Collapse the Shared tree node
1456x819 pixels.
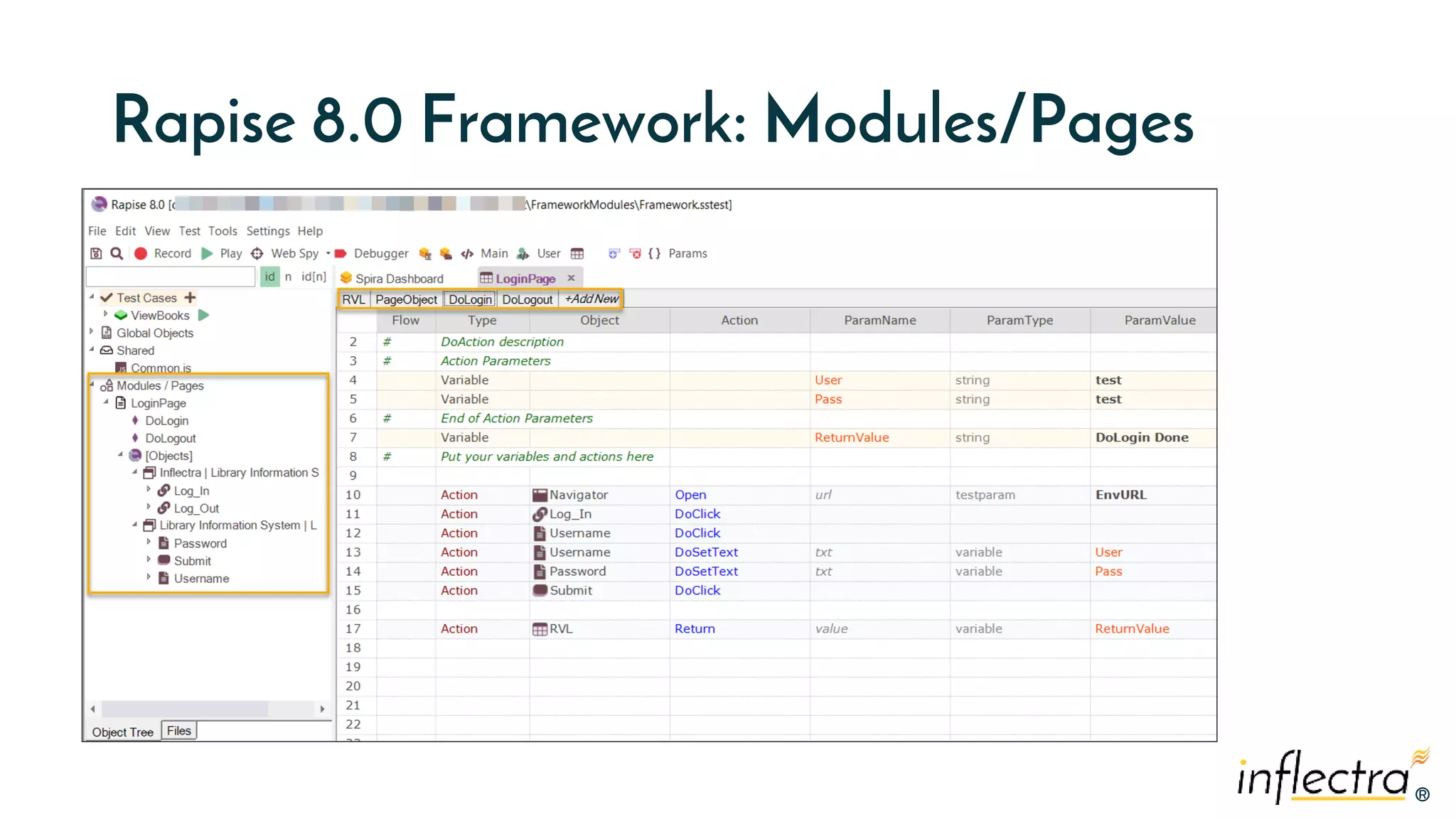(x=92, y=349)
